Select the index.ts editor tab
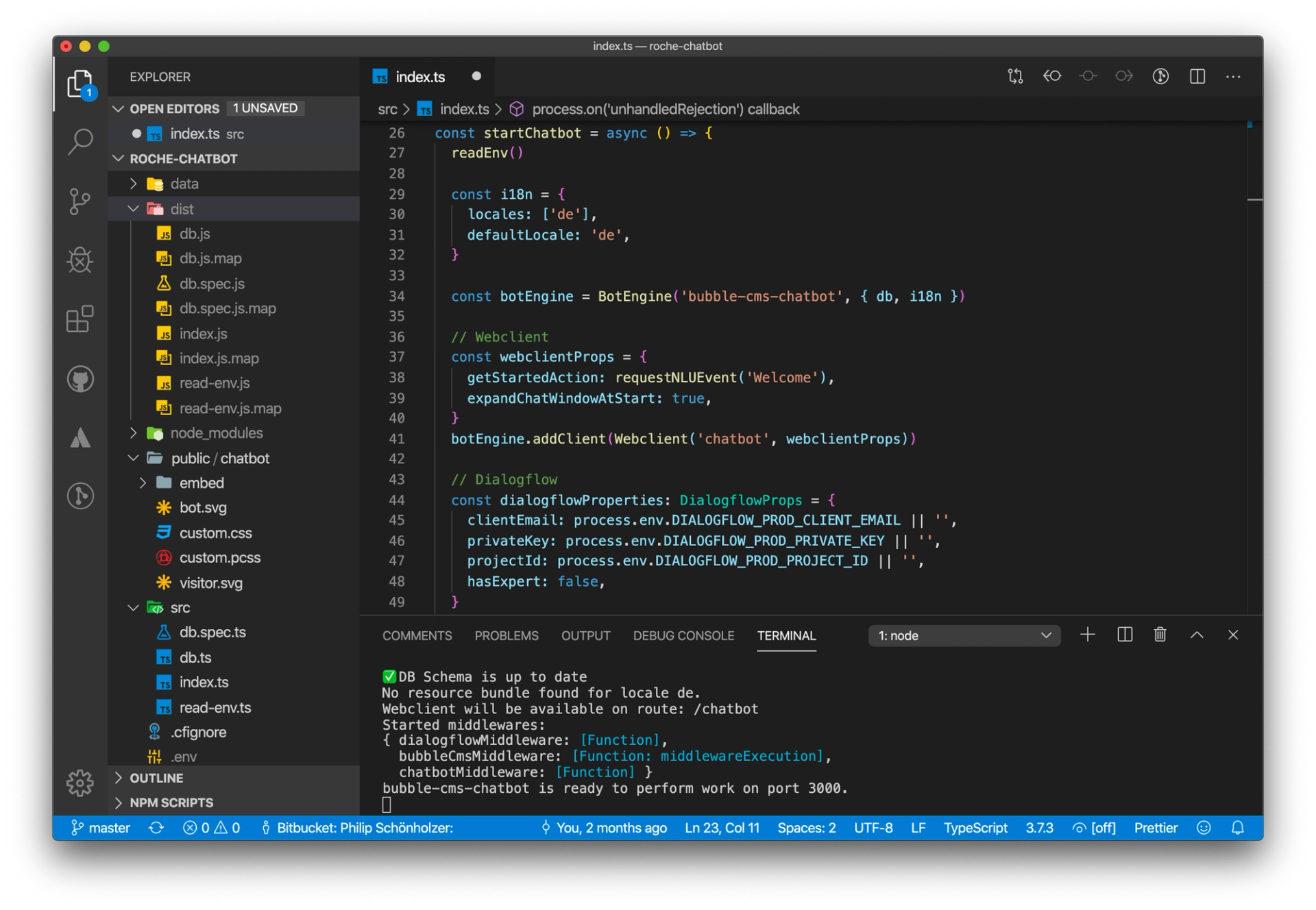The height and width of the screenshot is (910, 1316). [x=426, y=77]
